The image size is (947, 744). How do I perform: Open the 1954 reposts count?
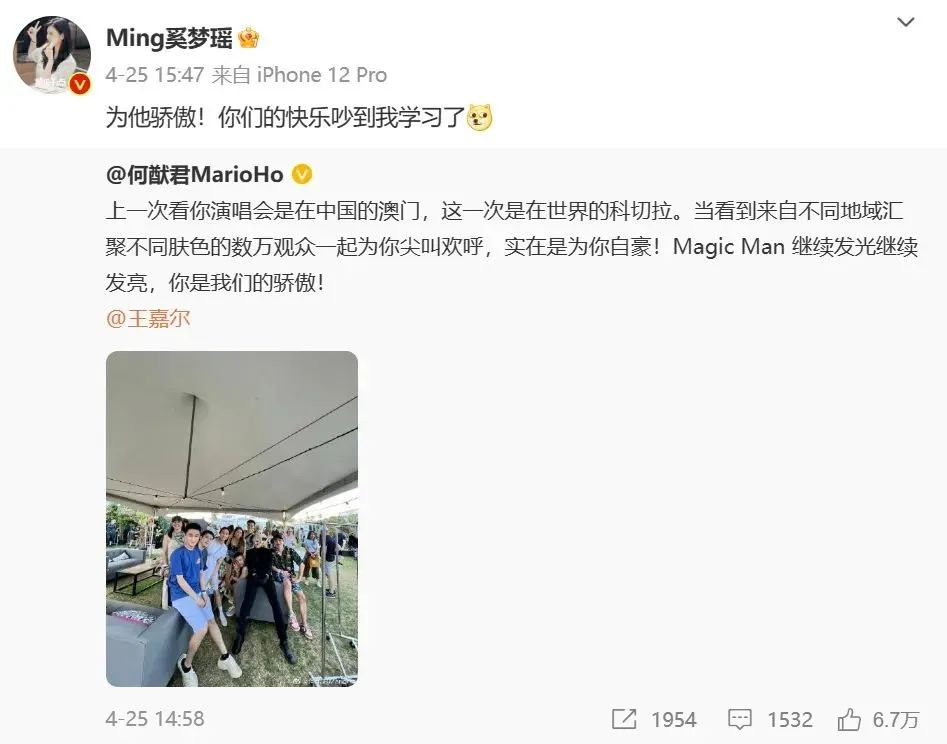[x=673, y=719]
